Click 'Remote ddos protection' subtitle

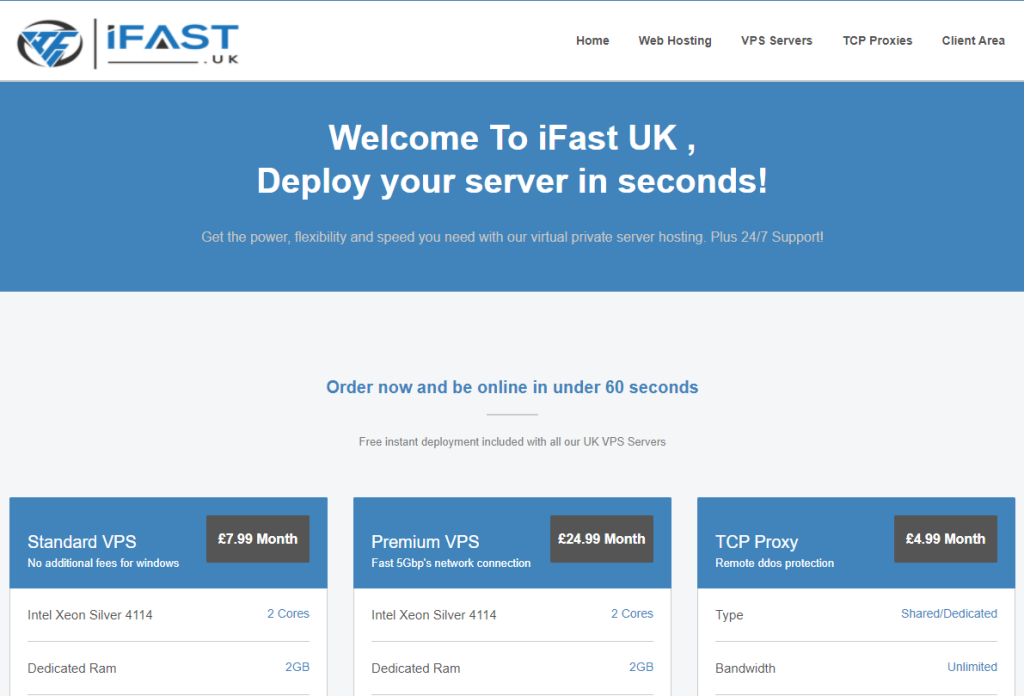click(x=775, y=563)
